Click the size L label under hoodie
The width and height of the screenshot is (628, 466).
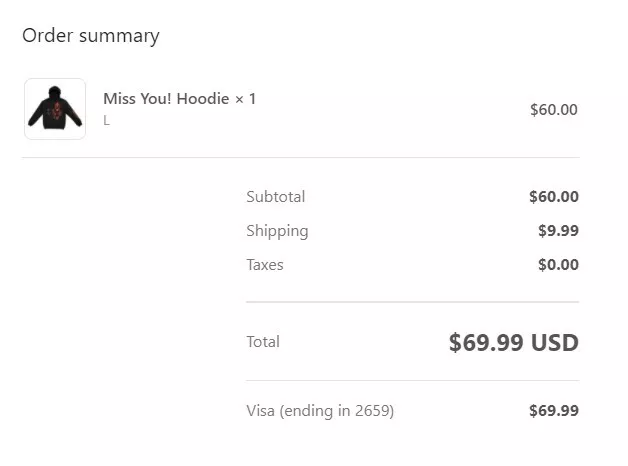point(106,120)
